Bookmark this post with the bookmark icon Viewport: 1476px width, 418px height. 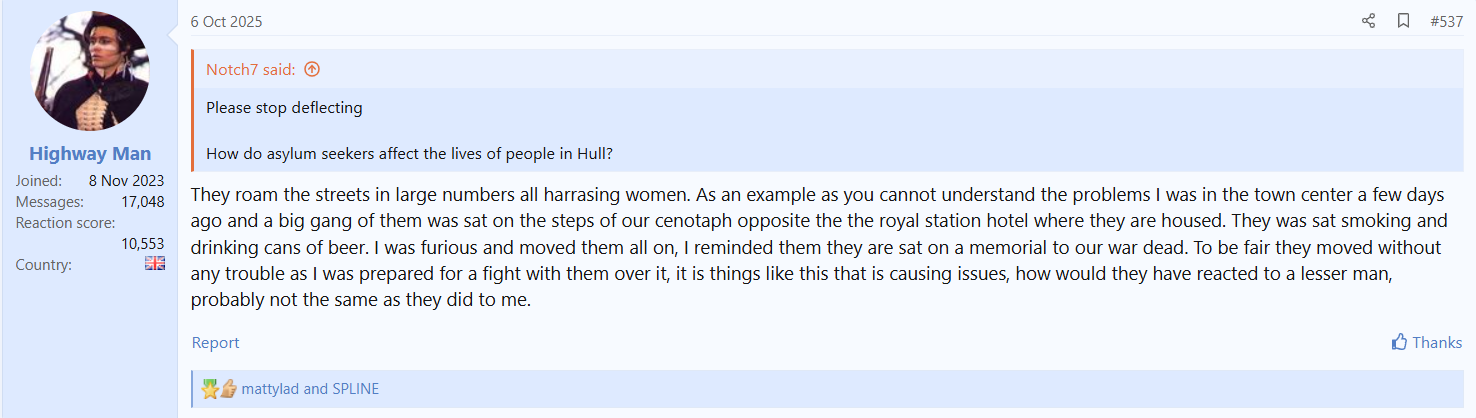coord(1403,21)
